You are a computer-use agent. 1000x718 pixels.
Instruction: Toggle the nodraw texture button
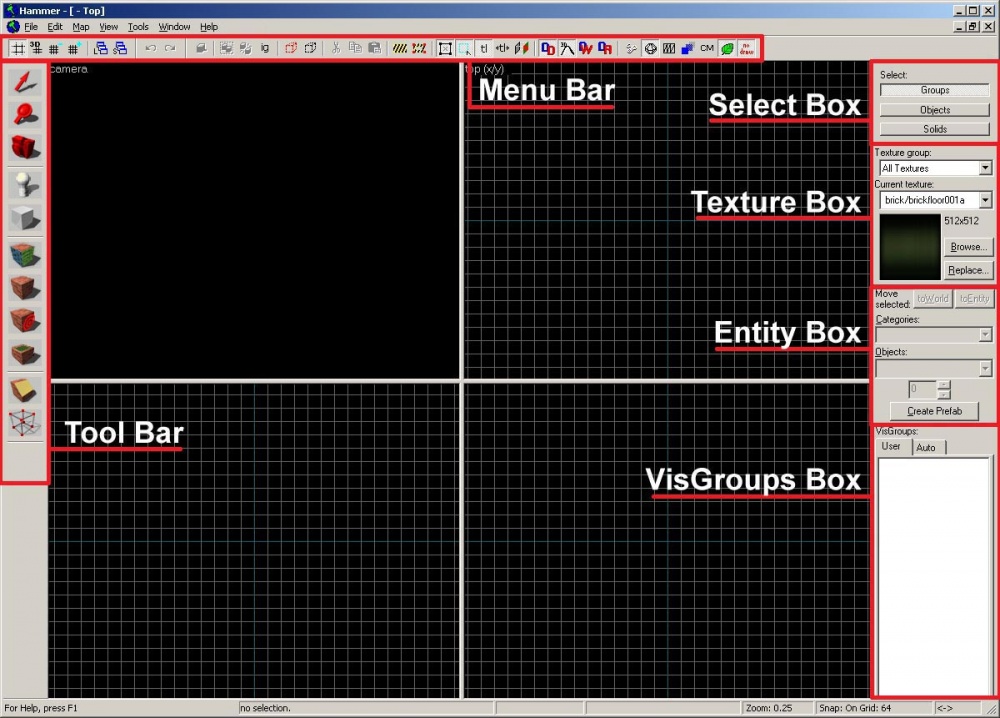[746, 48]
